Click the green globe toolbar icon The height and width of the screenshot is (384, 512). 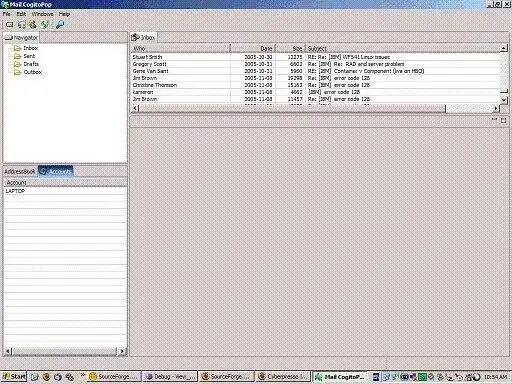pos(45,24)
